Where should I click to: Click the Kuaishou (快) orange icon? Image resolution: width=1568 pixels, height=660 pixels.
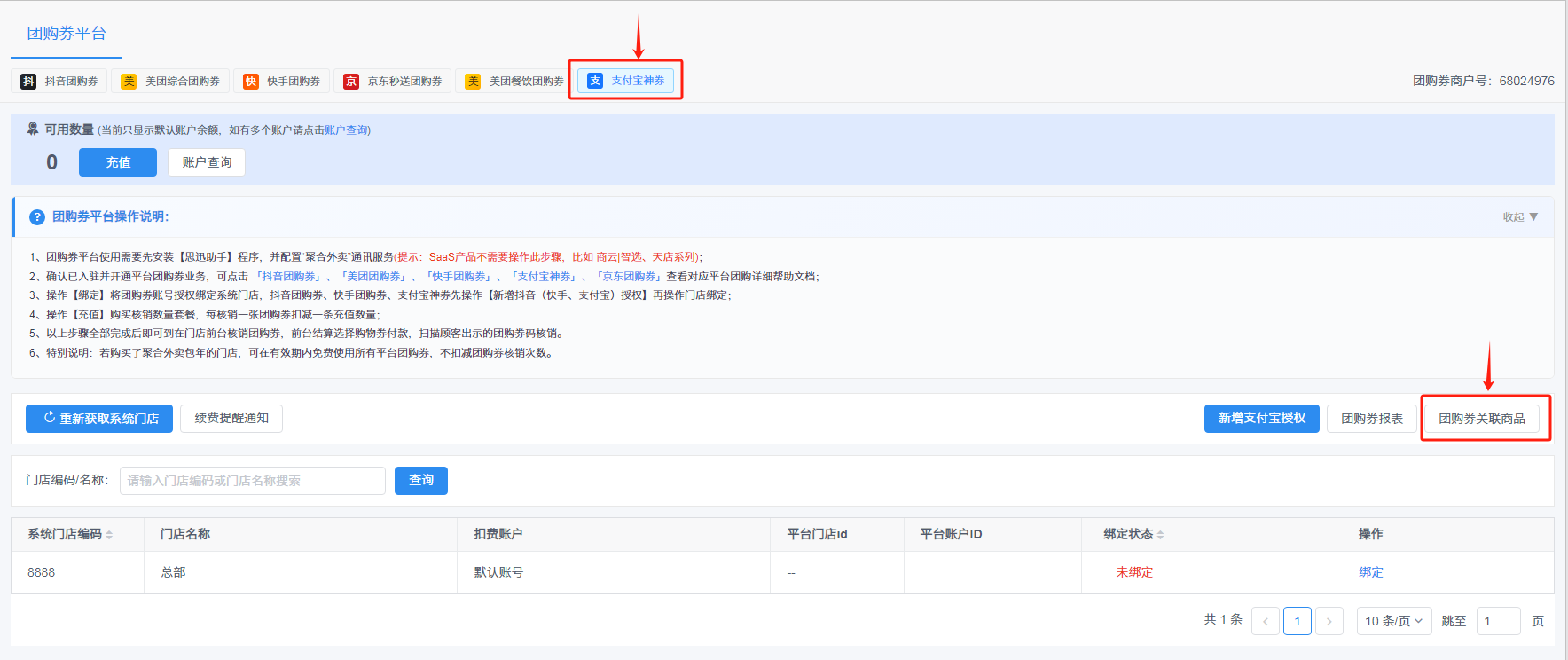(x=251, y=82)
